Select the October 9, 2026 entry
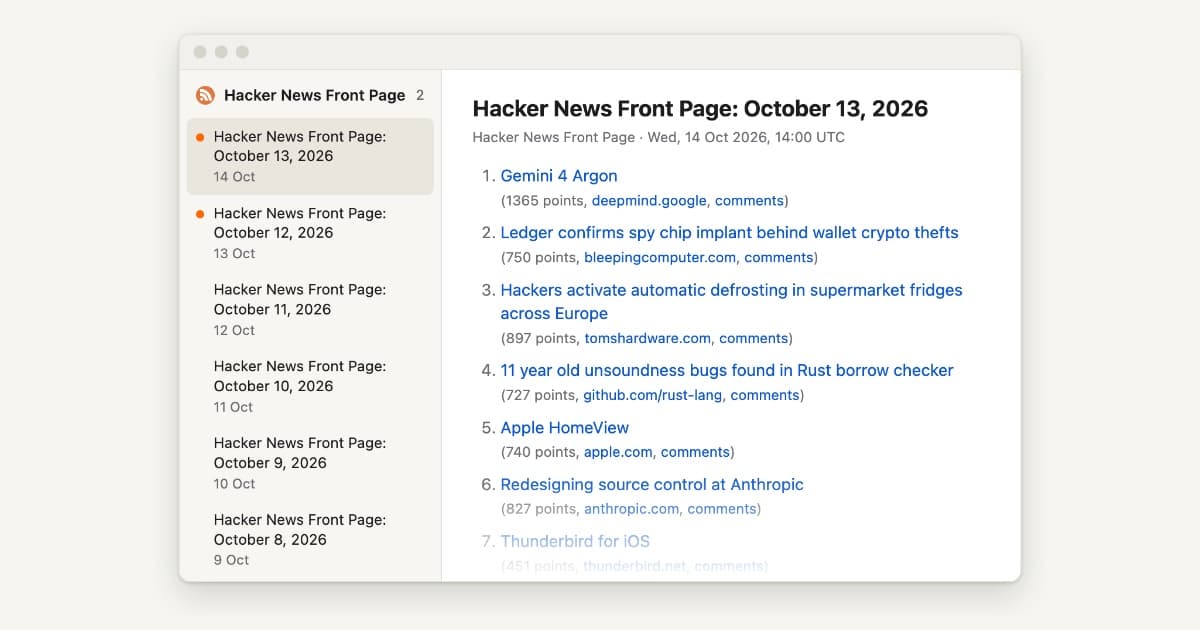 [x=310, y=463]
